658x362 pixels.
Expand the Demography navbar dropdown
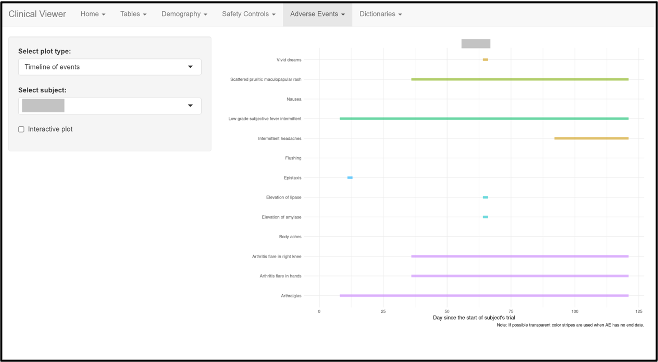pos(184,14)
